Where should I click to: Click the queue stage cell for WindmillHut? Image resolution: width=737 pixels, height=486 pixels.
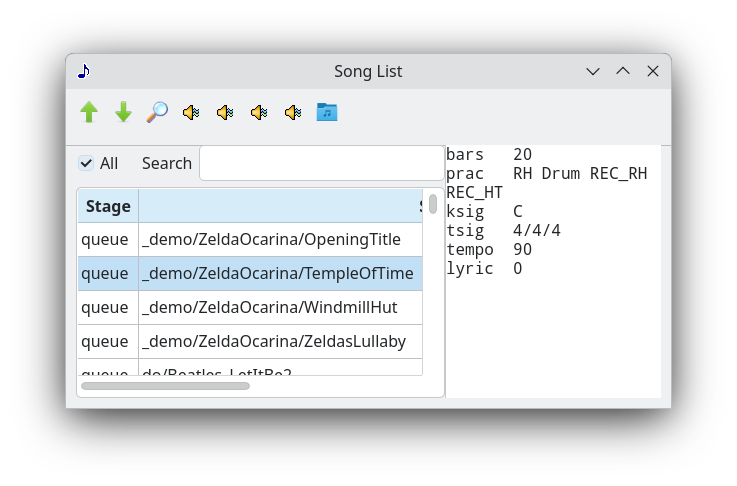[105, 307]
